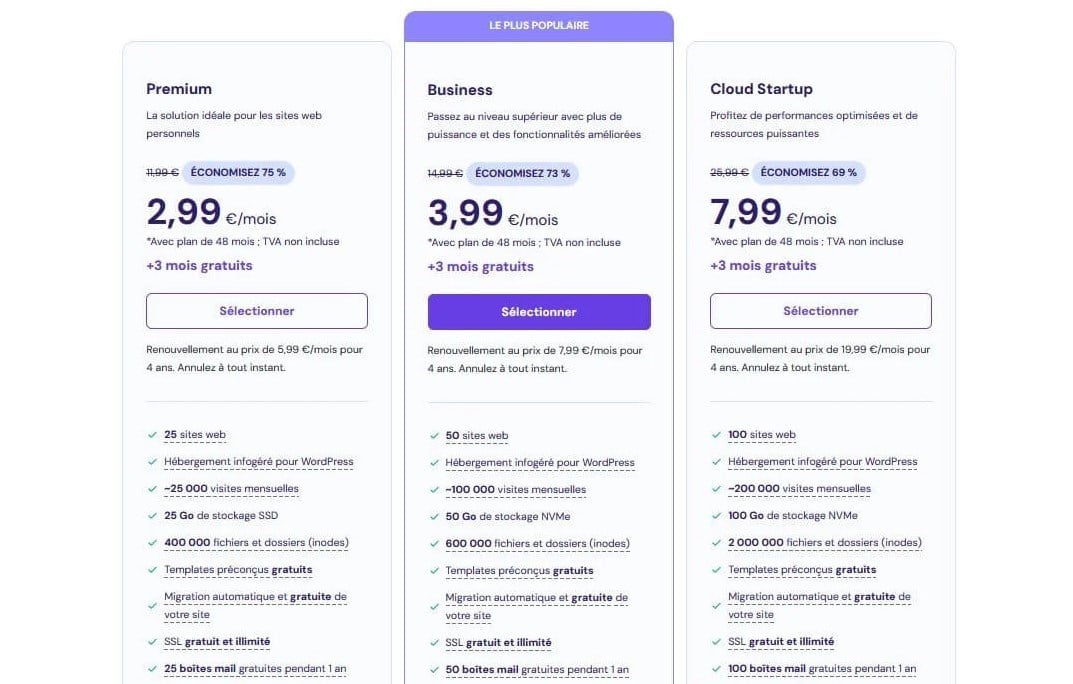Click '25 Go de stockage SSD' text

[x=221, y=515]
